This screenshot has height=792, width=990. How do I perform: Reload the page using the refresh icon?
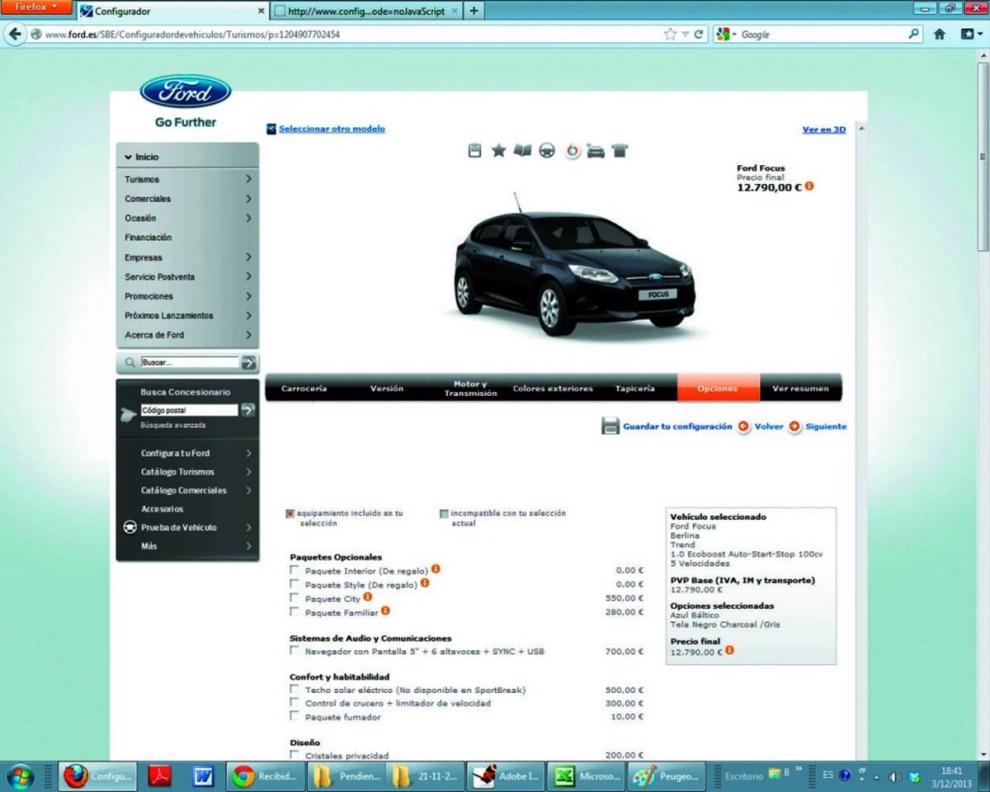pos(698,34)
